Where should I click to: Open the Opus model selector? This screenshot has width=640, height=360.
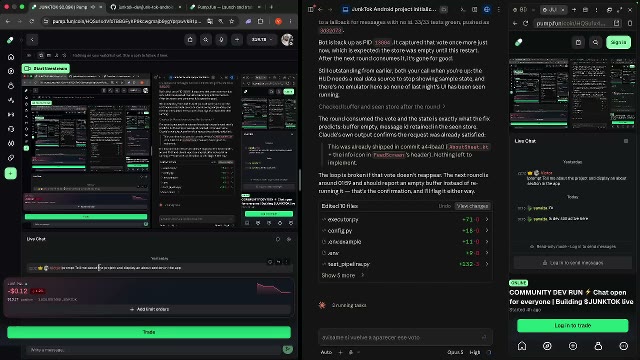coord(455,352)
